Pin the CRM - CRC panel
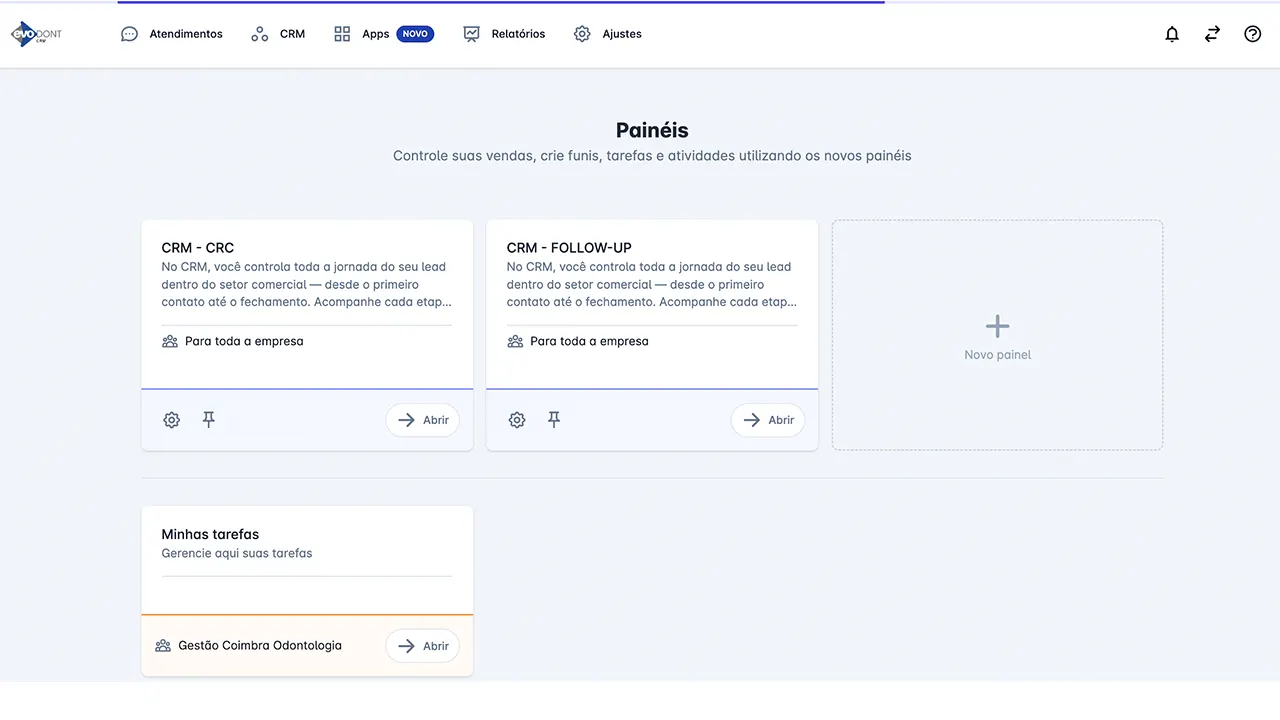1280x720 pixels. [209, 420]
